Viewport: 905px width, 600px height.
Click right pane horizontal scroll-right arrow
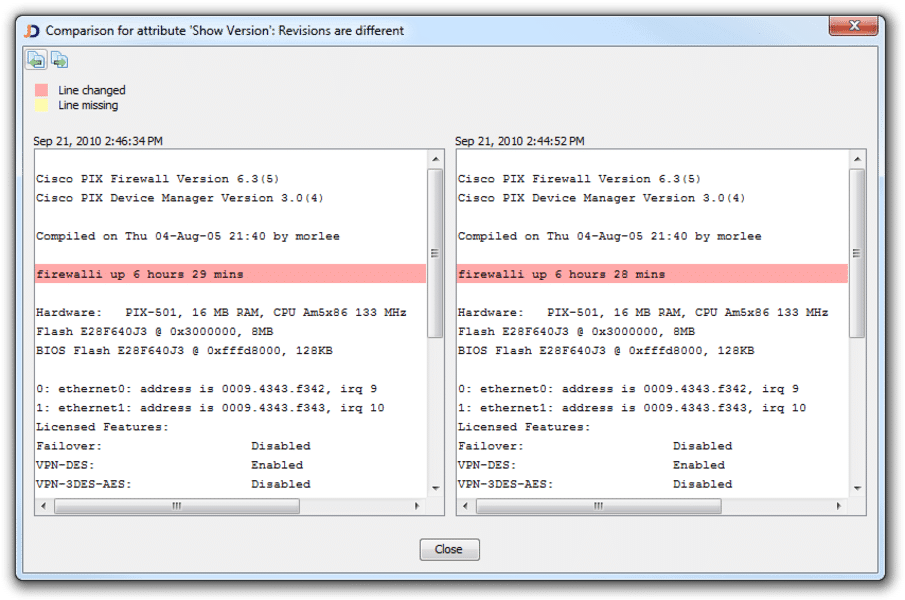(841, 506)
